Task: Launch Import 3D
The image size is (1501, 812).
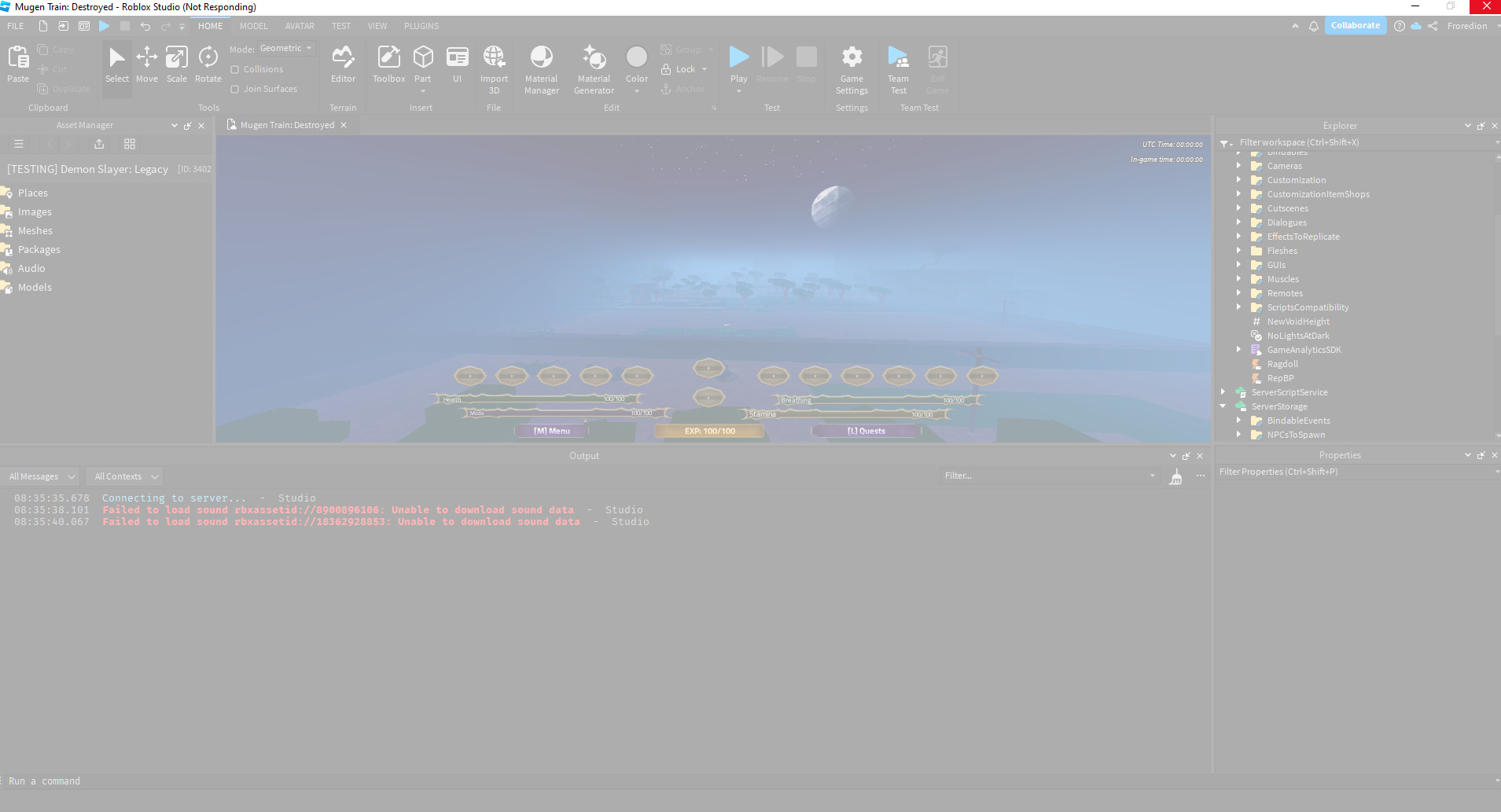Action: 494,67
